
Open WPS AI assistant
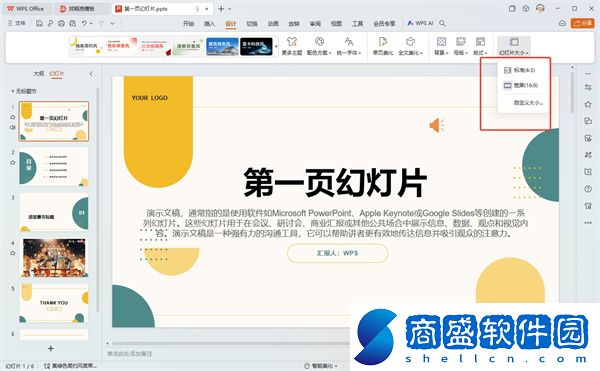(x=421, y=23)
